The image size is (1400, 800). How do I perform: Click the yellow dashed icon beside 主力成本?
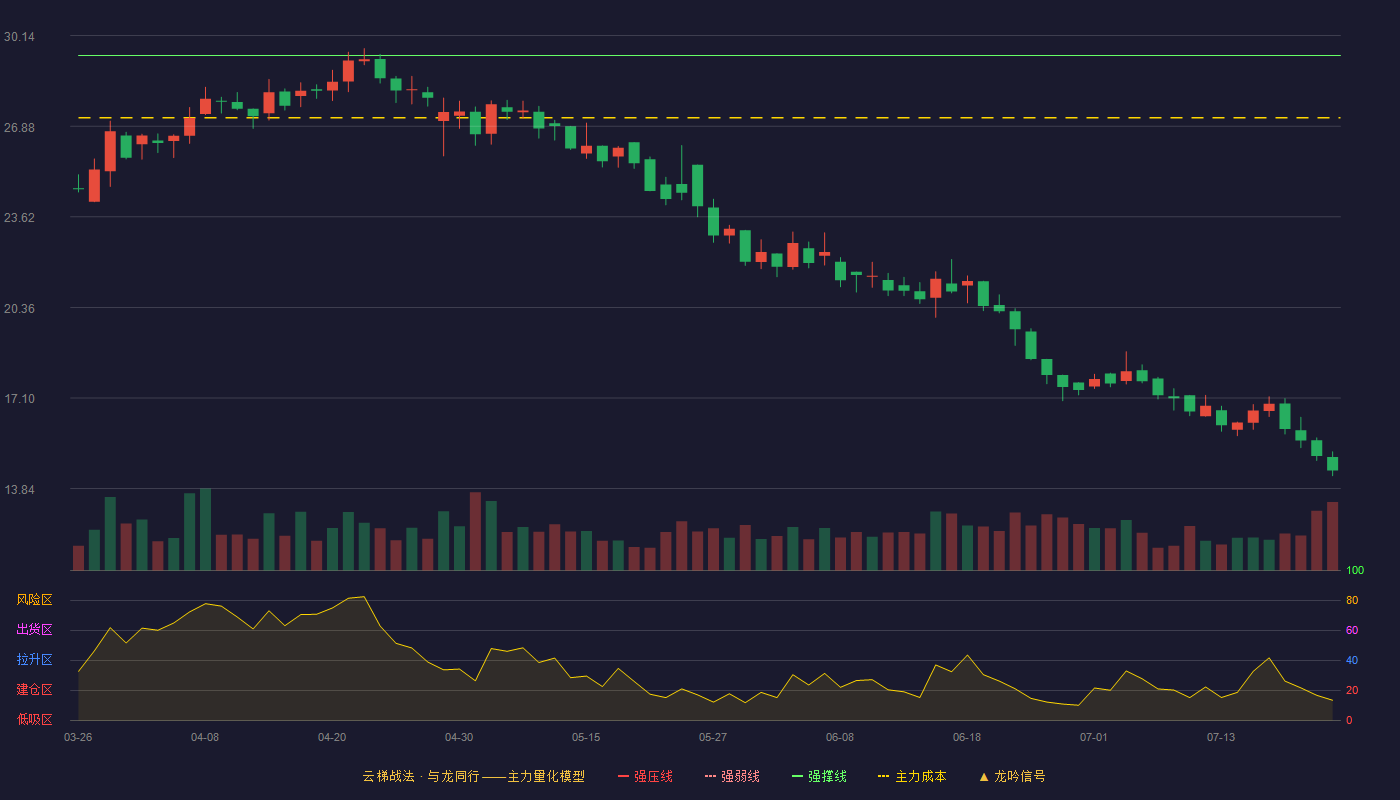pyautogui.click(x=883, y=776)
